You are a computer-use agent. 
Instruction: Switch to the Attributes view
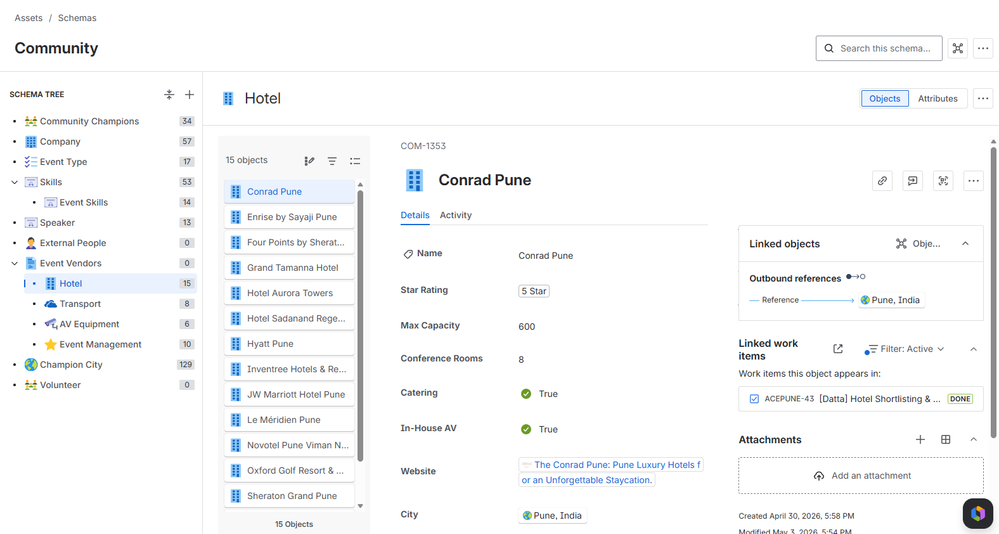937,98
